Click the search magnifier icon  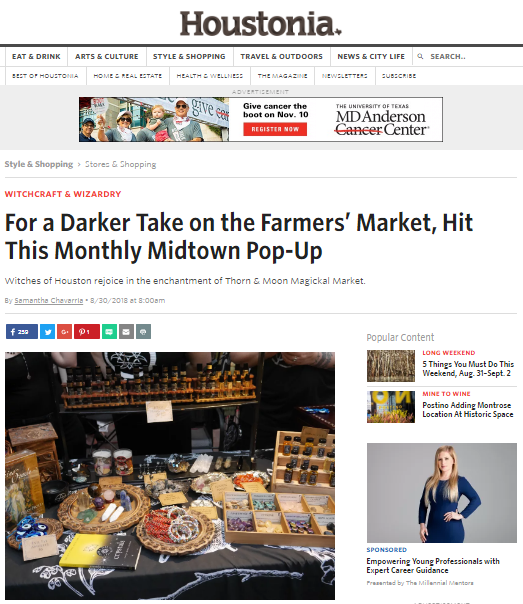[x=420, y=56]
